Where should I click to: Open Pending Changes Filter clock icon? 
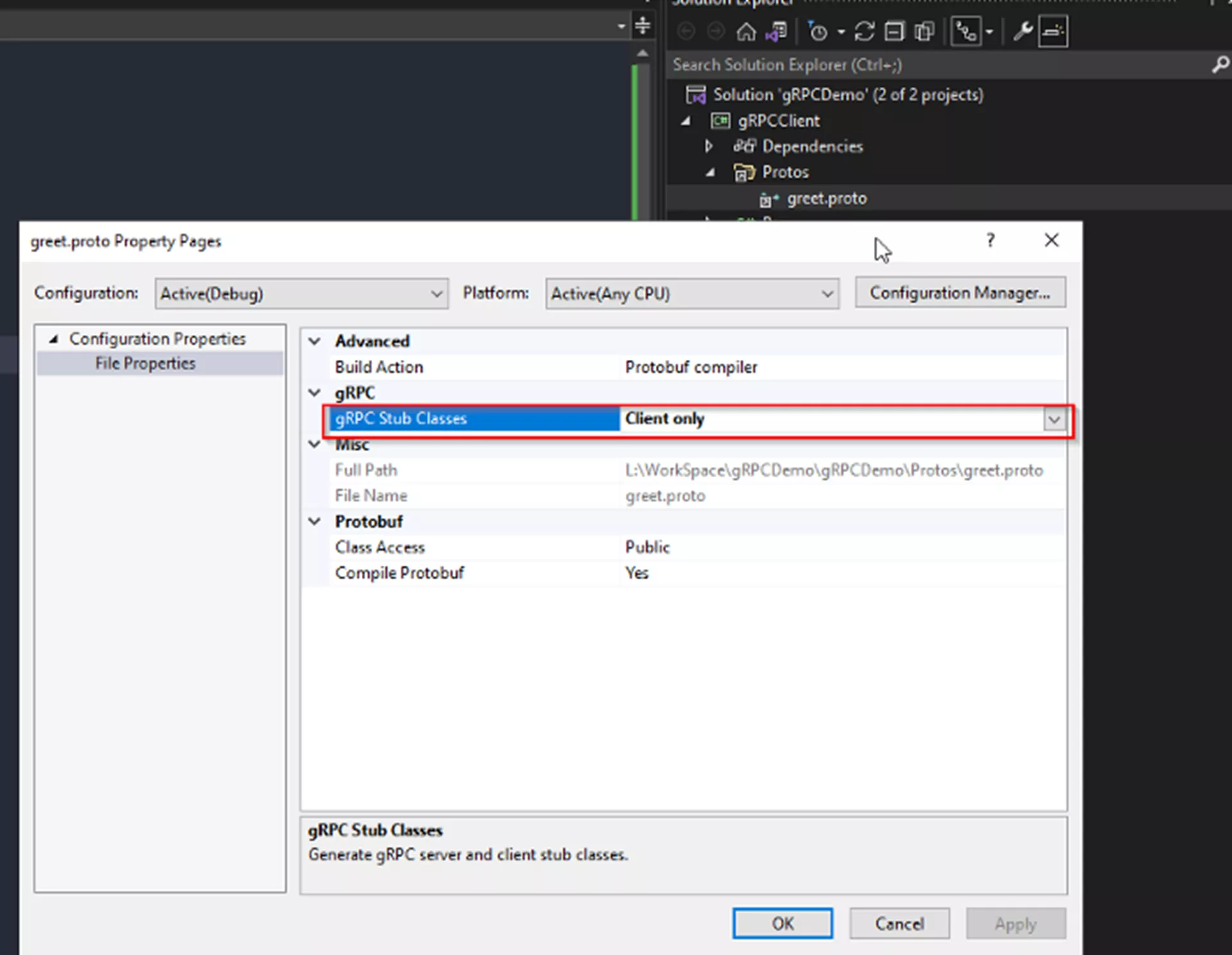point(818,31)
